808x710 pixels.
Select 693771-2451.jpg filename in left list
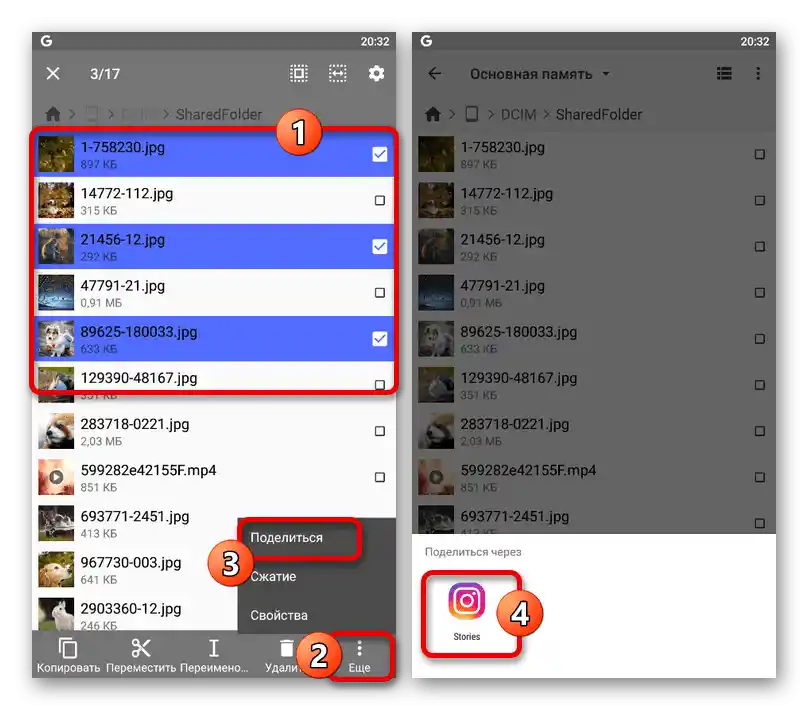coord(134,516)
